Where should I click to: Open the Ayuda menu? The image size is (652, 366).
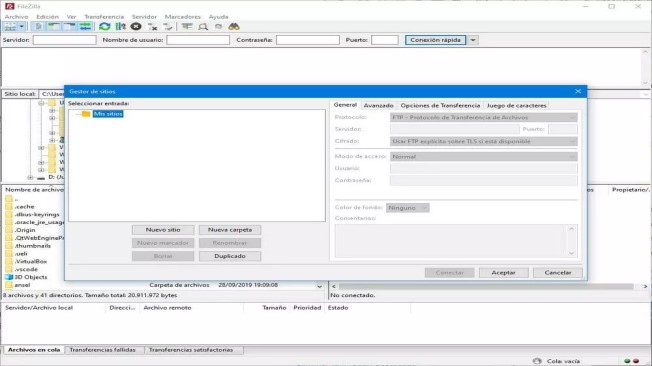(218, 17)
